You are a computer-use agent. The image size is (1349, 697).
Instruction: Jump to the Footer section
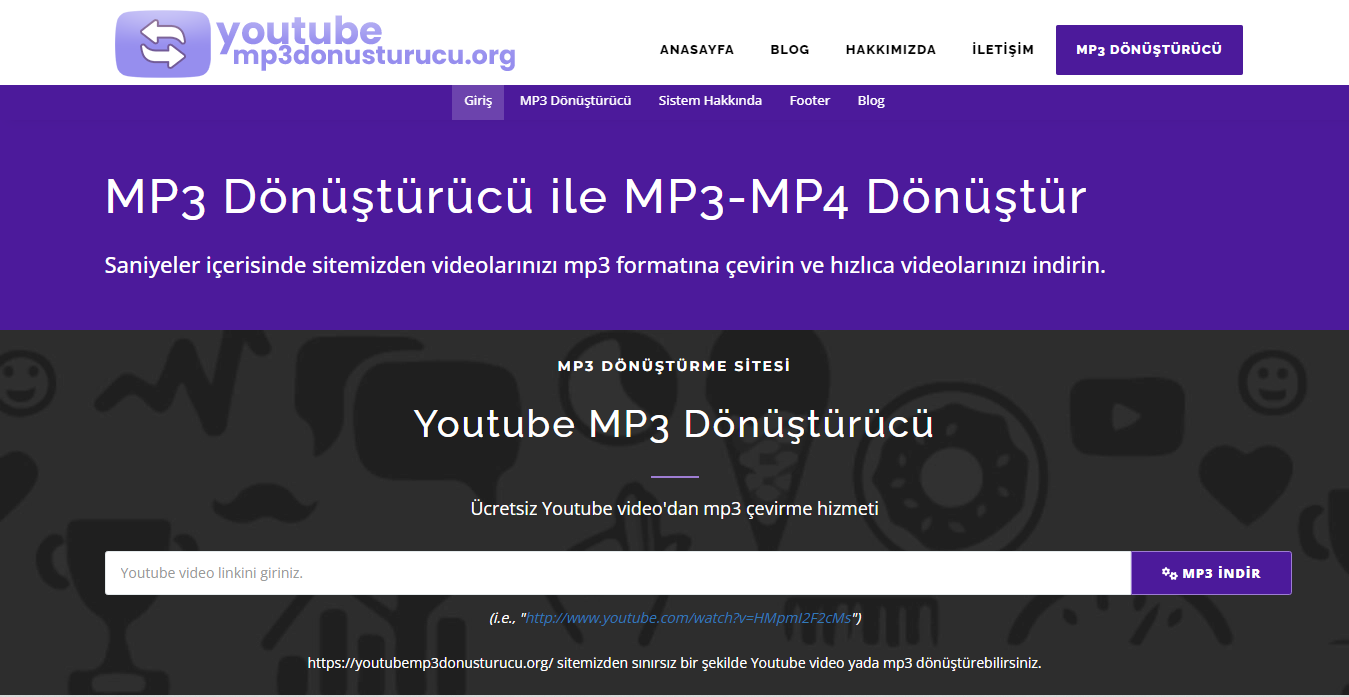click(809, 101)
